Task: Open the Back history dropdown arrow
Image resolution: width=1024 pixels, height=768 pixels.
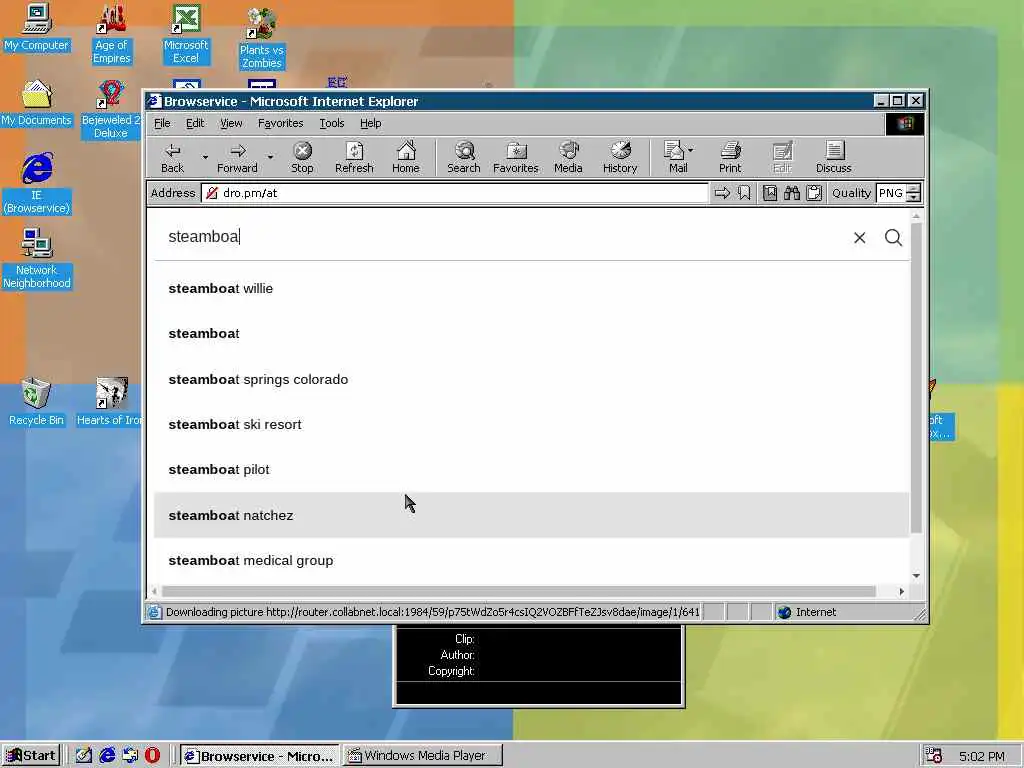Action: coord(205,157)
